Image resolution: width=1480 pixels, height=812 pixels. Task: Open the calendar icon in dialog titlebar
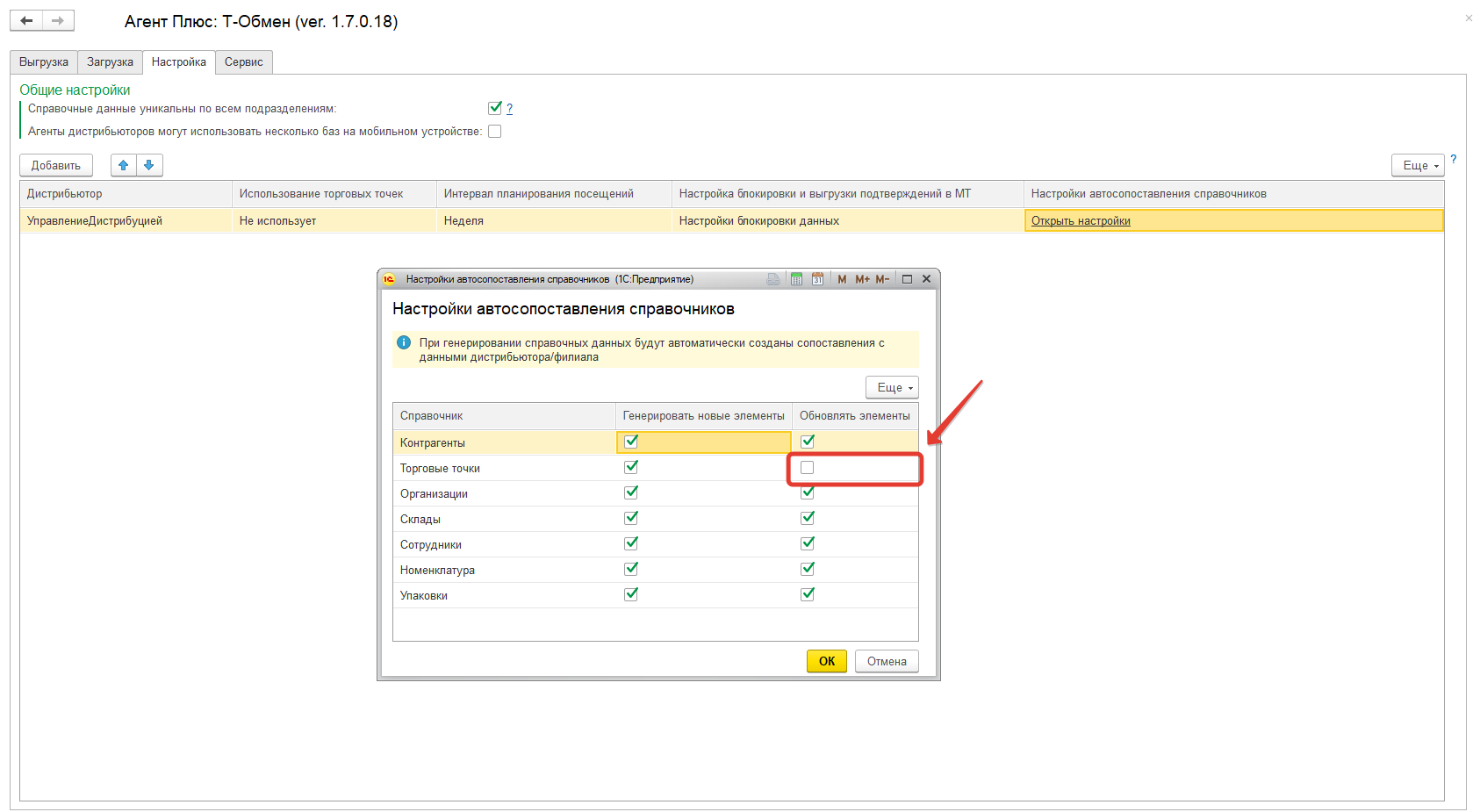coord(817,279)
